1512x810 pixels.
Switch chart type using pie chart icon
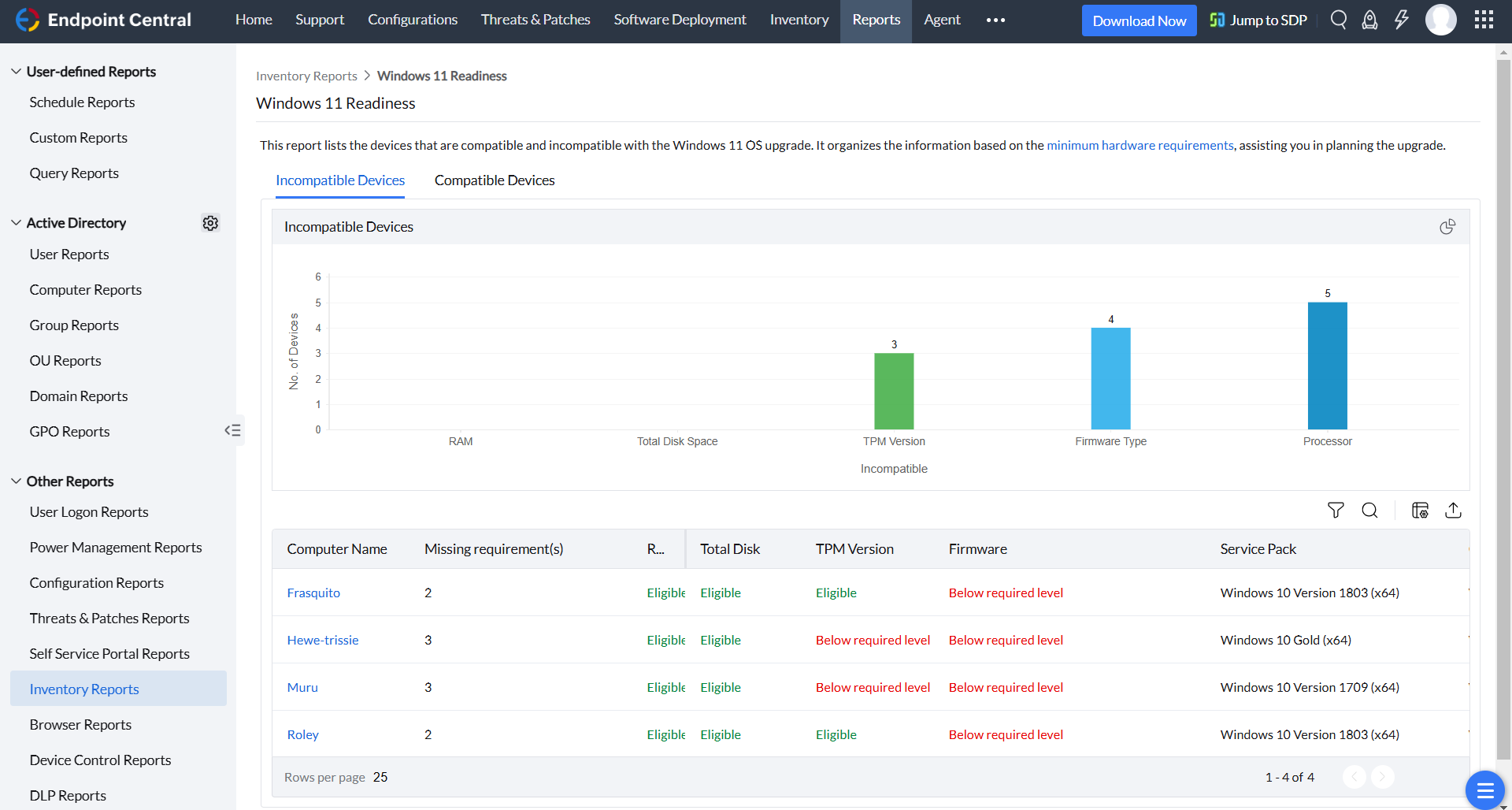[x=1447, y=227]
